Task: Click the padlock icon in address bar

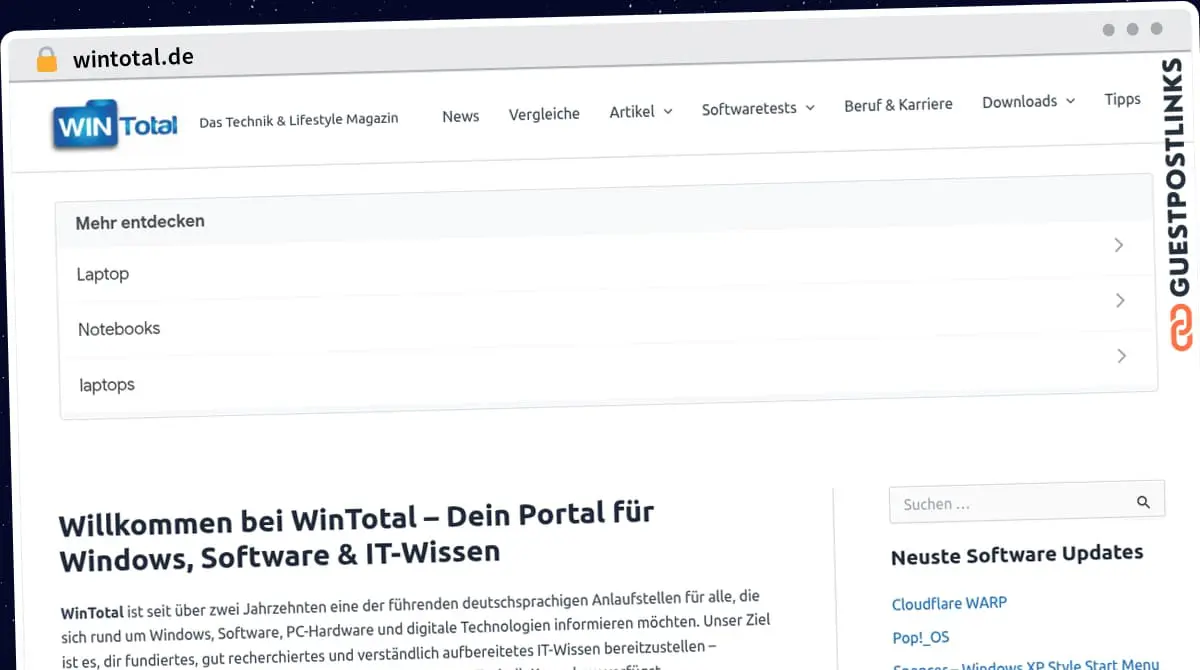Action: [x=47, y=59]
